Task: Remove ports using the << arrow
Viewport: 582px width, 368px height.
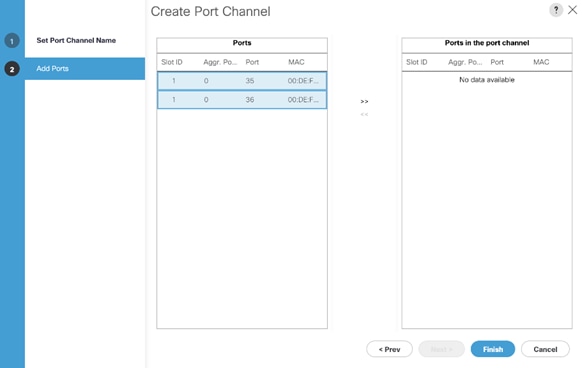Action: [364, 114]
